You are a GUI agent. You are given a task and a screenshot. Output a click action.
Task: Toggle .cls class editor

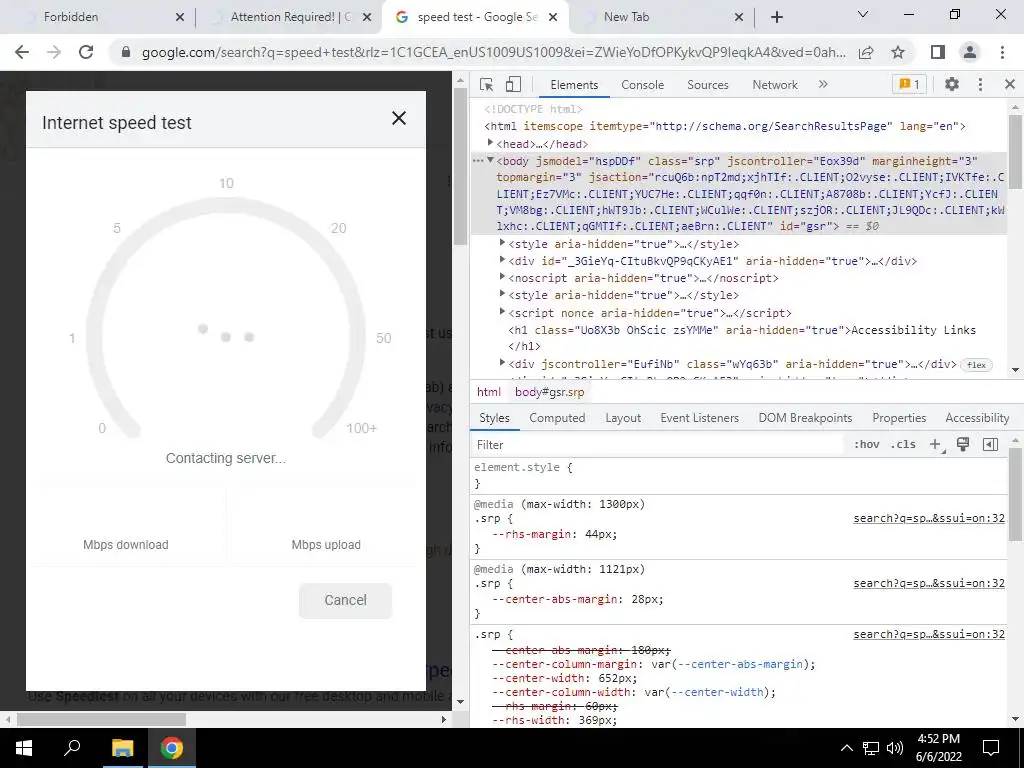pos(903,445)
